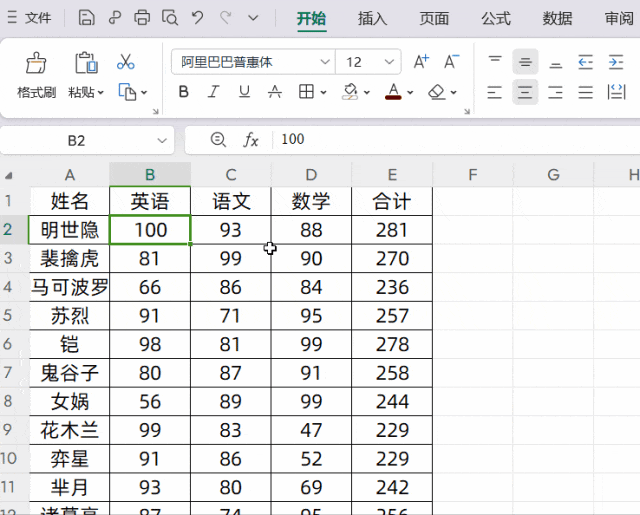Click the Print icon in quick access bar

143,18
